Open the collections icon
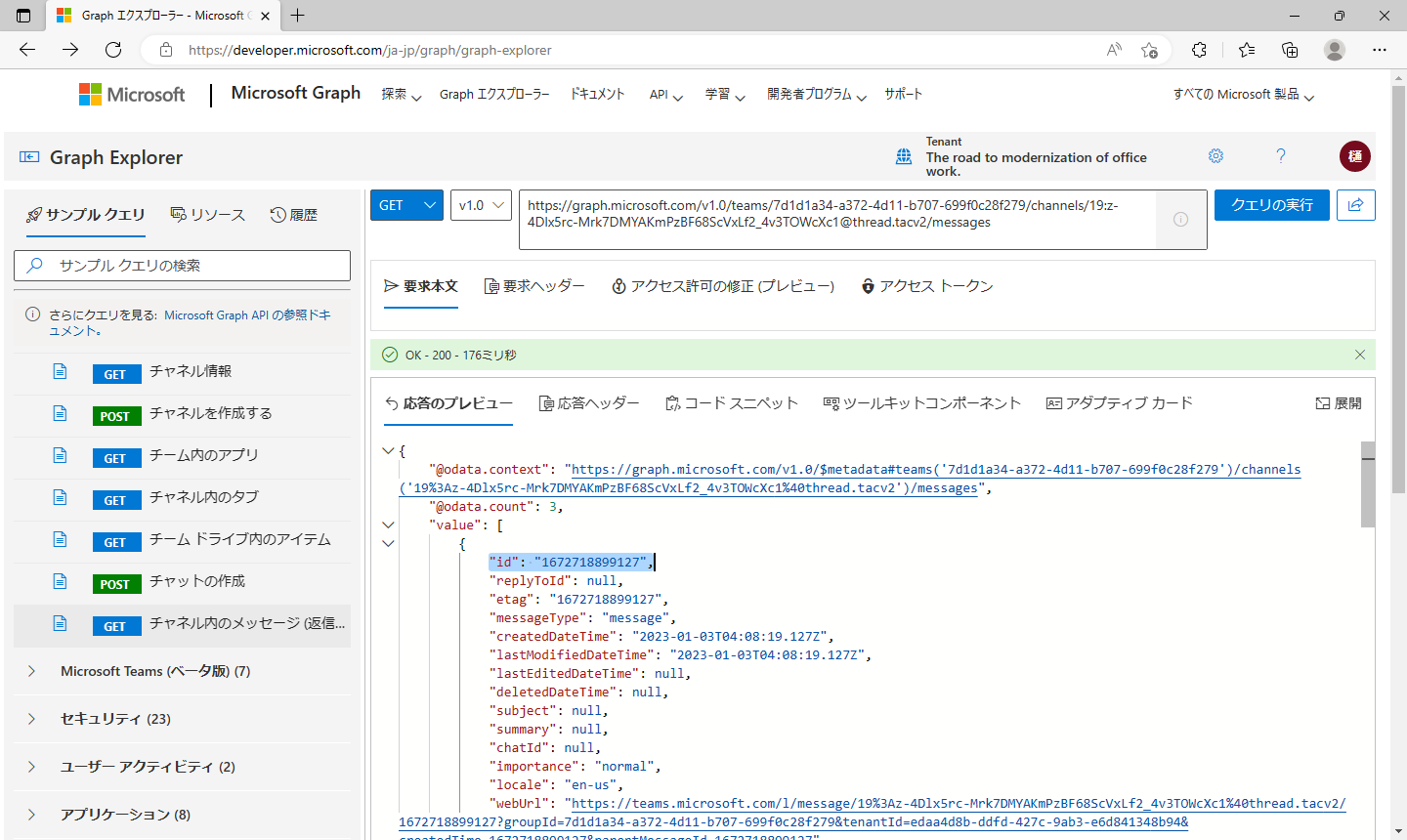 coord(1290,50)
